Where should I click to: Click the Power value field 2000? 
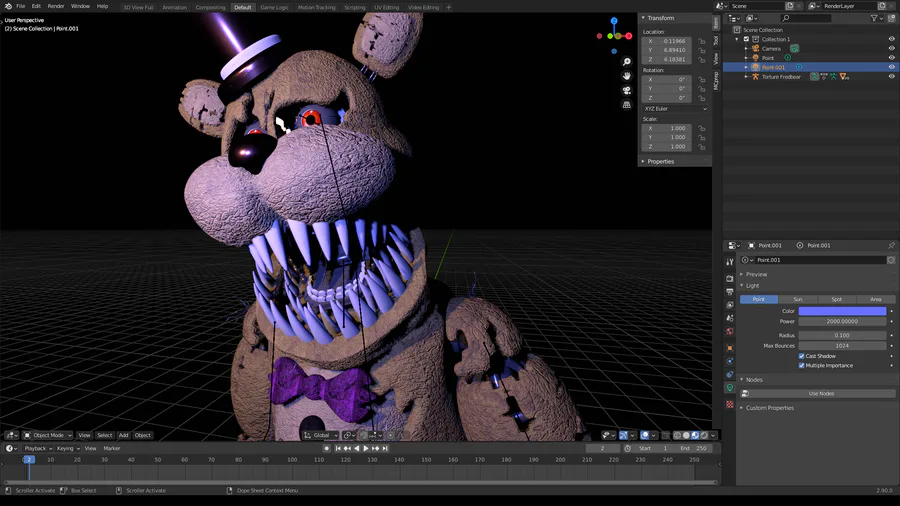842,322
